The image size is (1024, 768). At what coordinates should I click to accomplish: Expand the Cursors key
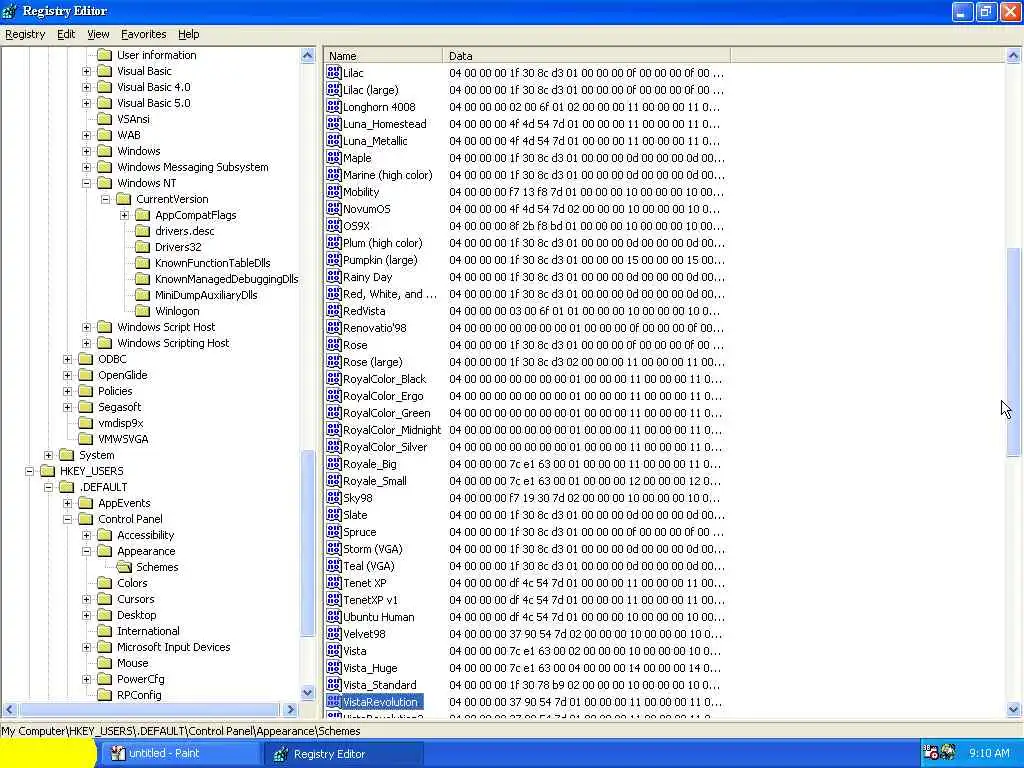86,599
